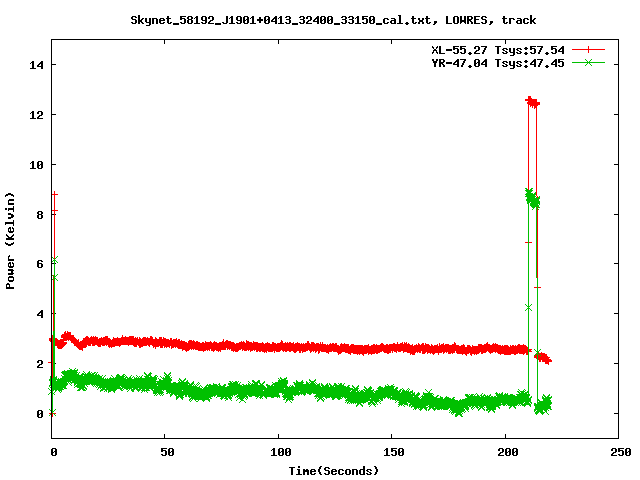The image size is (640, 480).
Task: Click the Time(Seconds) x-axis label
Action: coord(333,471)
